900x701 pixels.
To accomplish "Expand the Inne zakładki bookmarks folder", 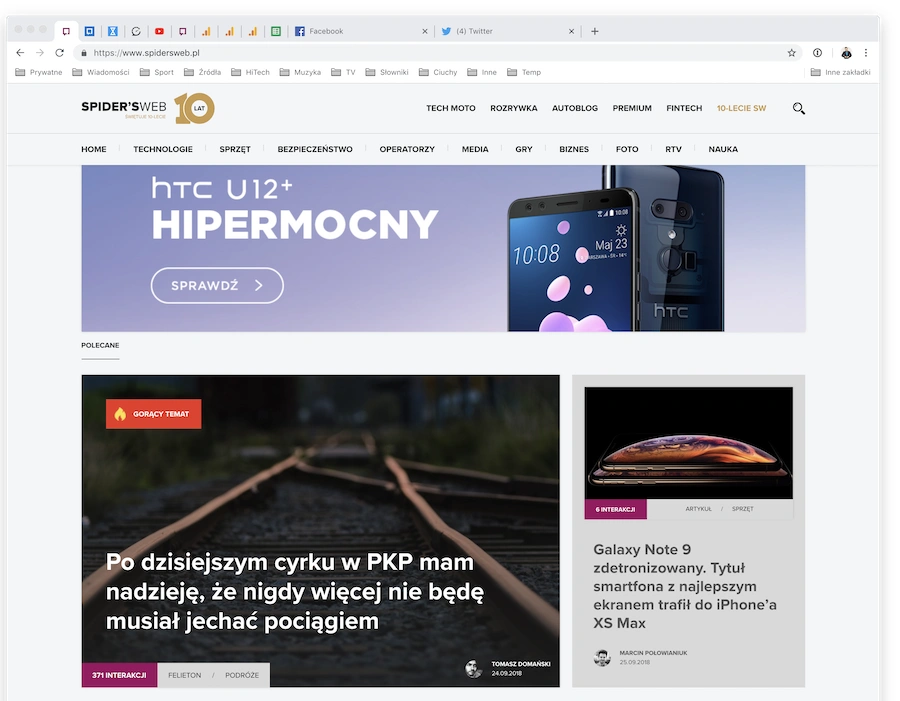I will pyautogui.click(x=840, y=72).
